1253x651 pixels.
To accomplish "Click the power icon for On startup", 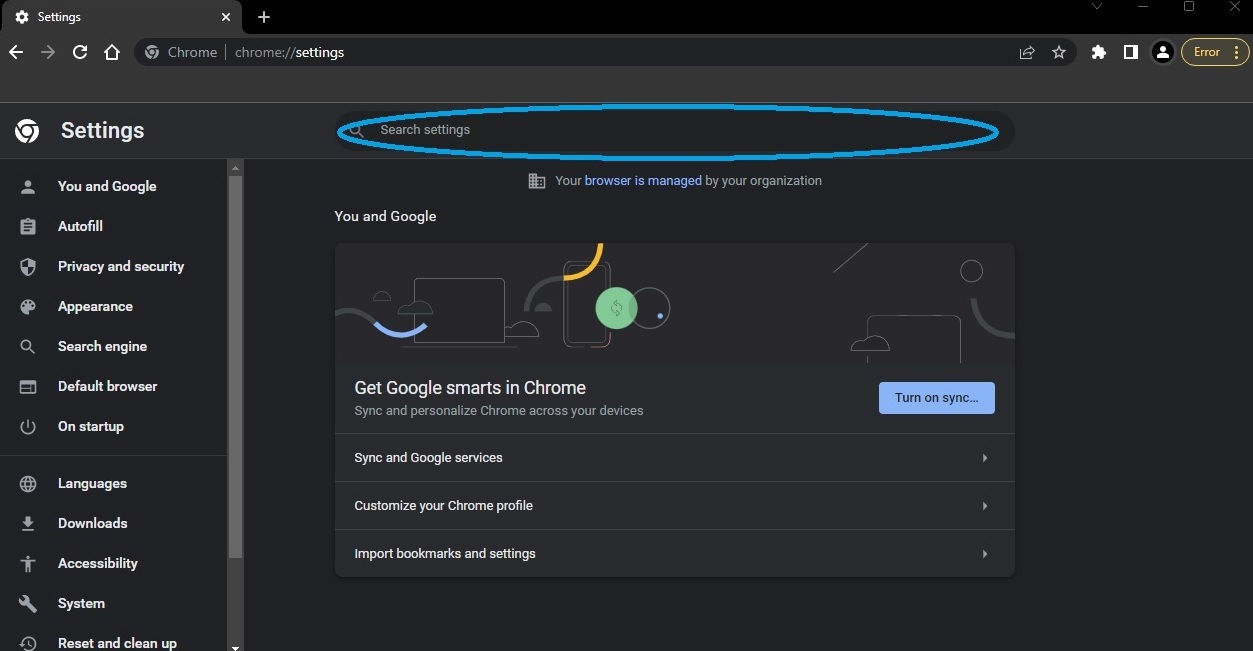I will (28, 426).
